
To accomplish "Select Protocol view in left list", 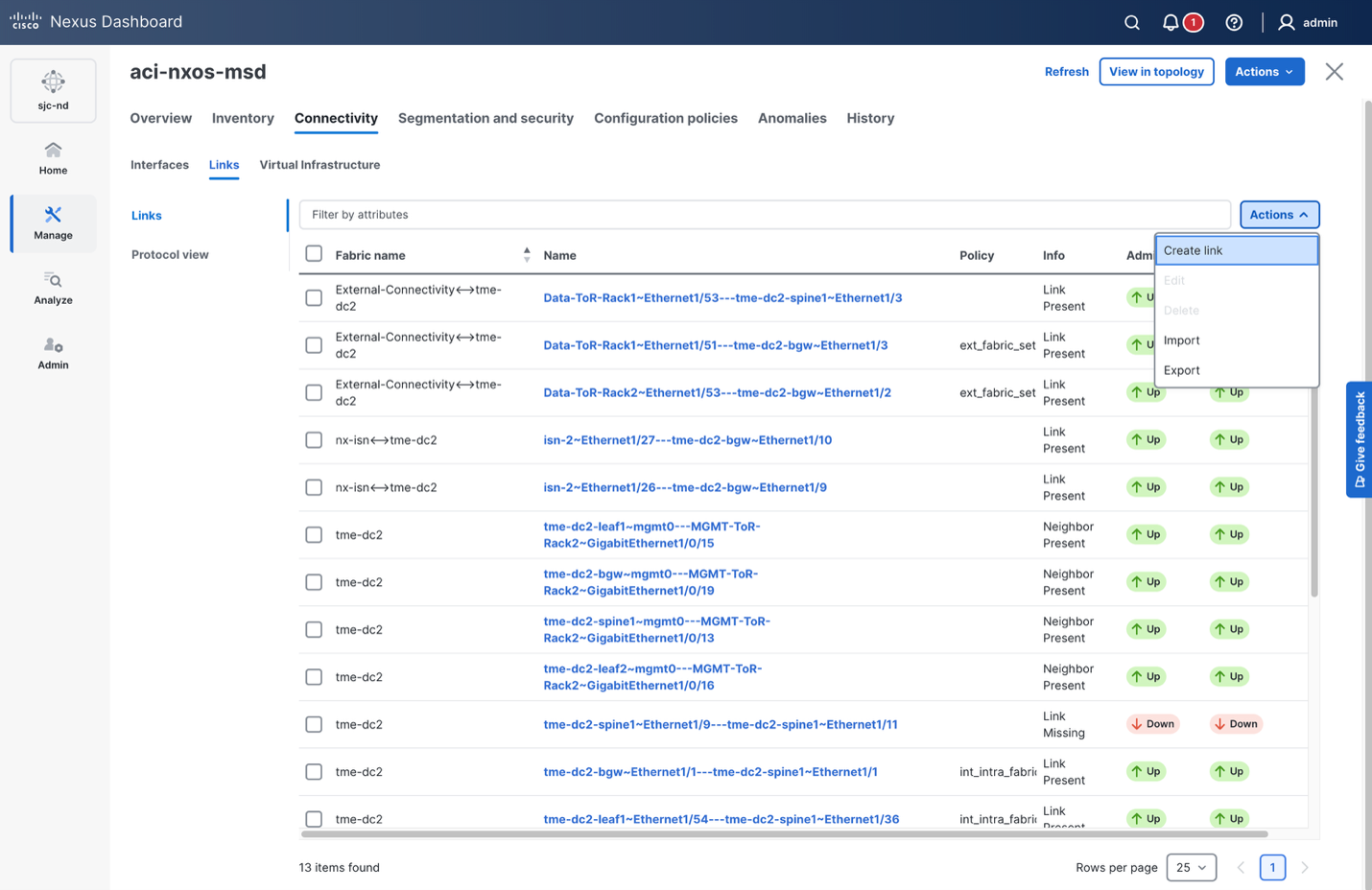I will tap(170, 255).
